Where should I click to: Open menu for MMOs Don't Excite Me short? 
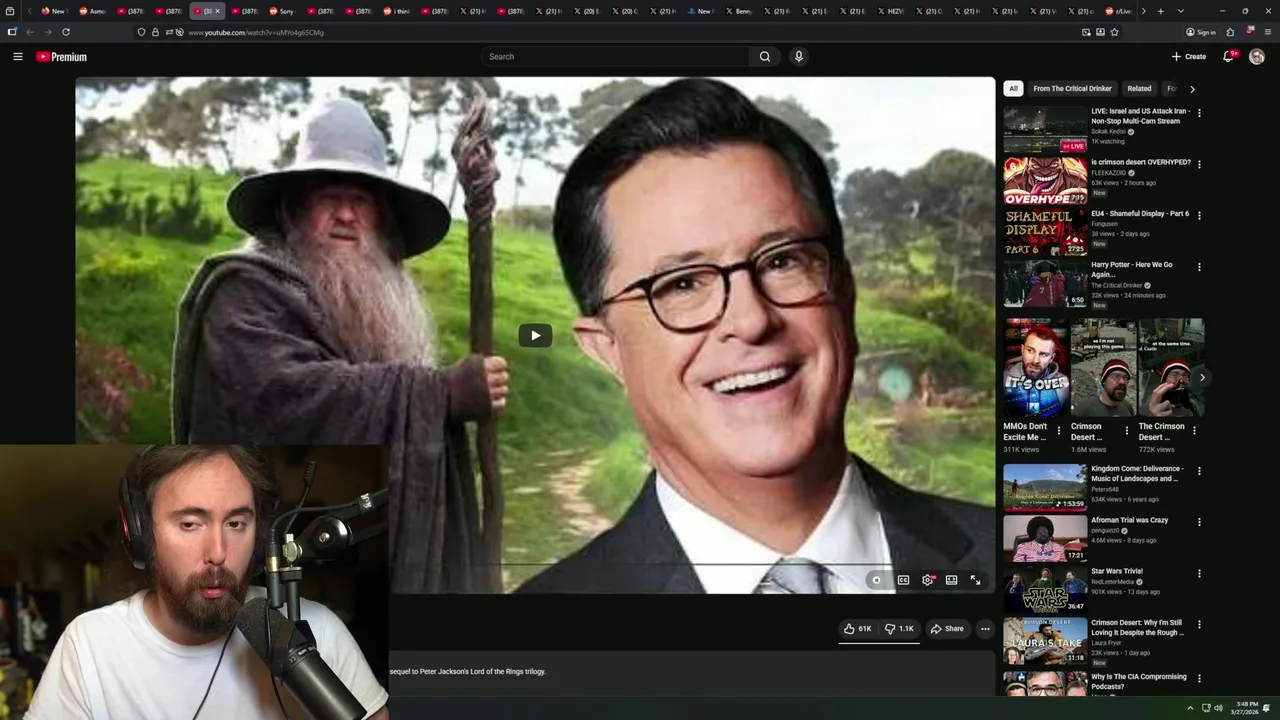(x=1059, y=431)
